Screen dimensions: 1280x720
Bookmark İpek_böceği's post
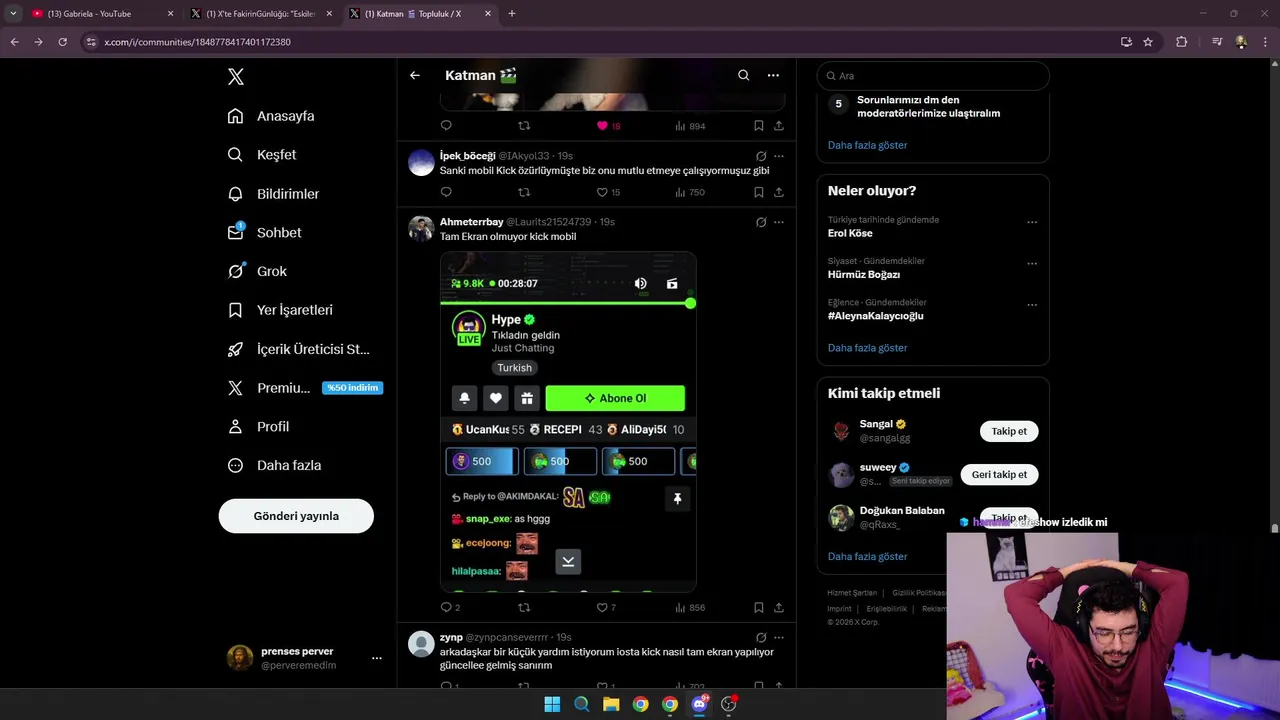click(759, 192)
